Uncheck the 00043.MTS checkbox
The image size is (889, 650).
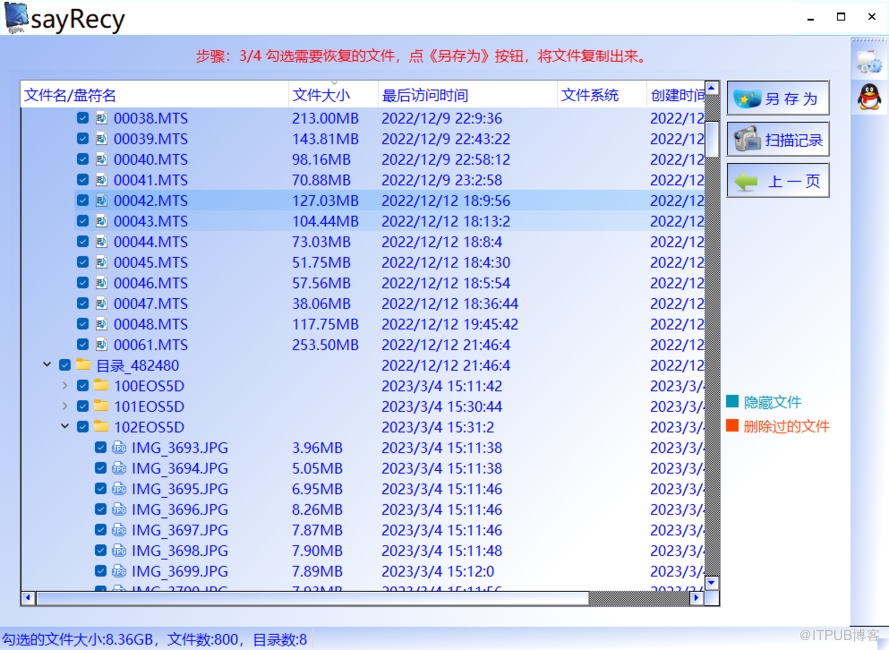[x=83, y=221]
